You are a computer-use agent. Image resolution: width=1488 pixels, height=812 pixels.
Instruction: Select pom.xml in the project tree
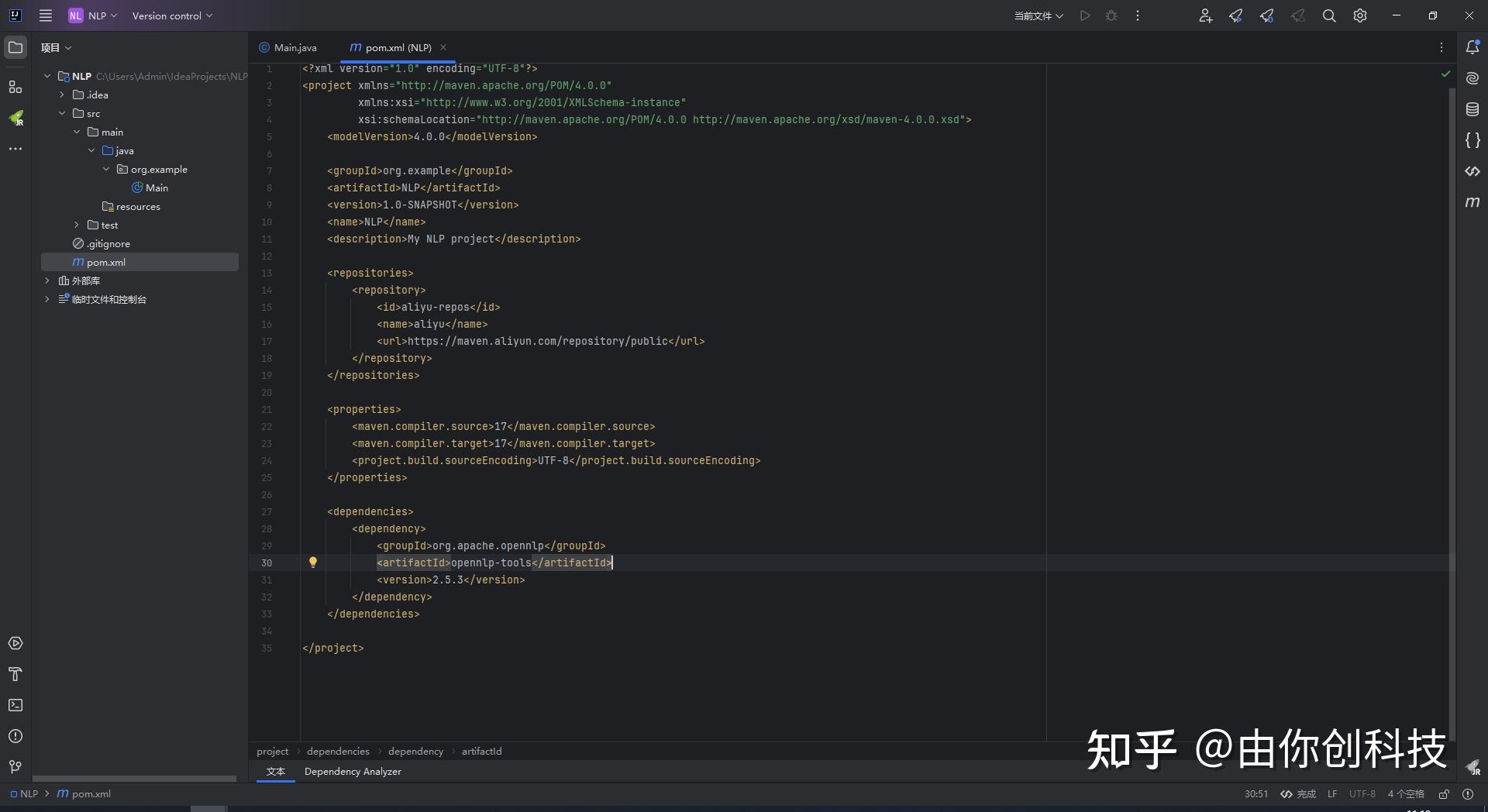pyautogui.click(x=106, y=262)
